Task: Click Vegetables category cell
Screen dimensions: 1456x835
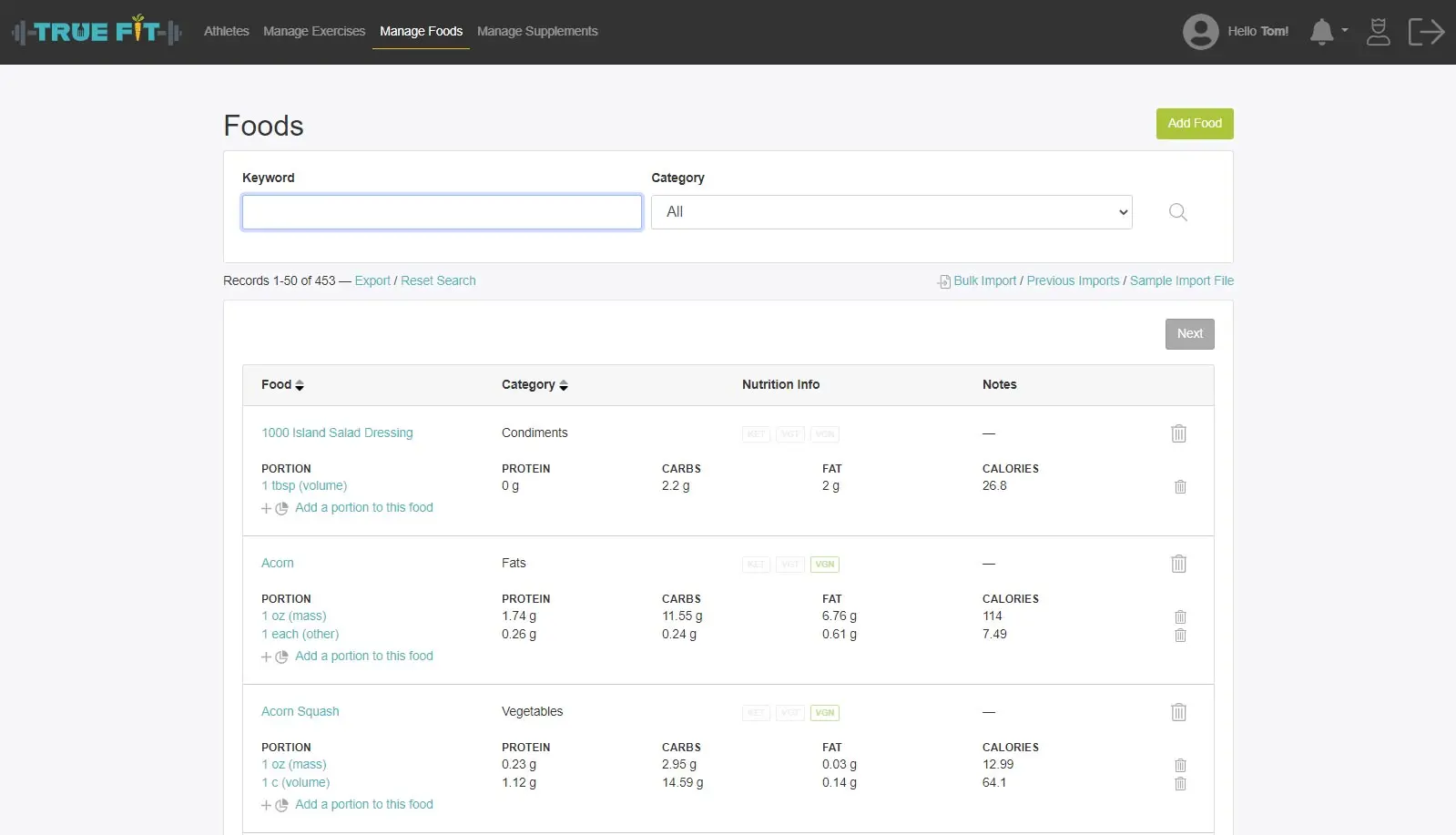Action: coord(532,712)
